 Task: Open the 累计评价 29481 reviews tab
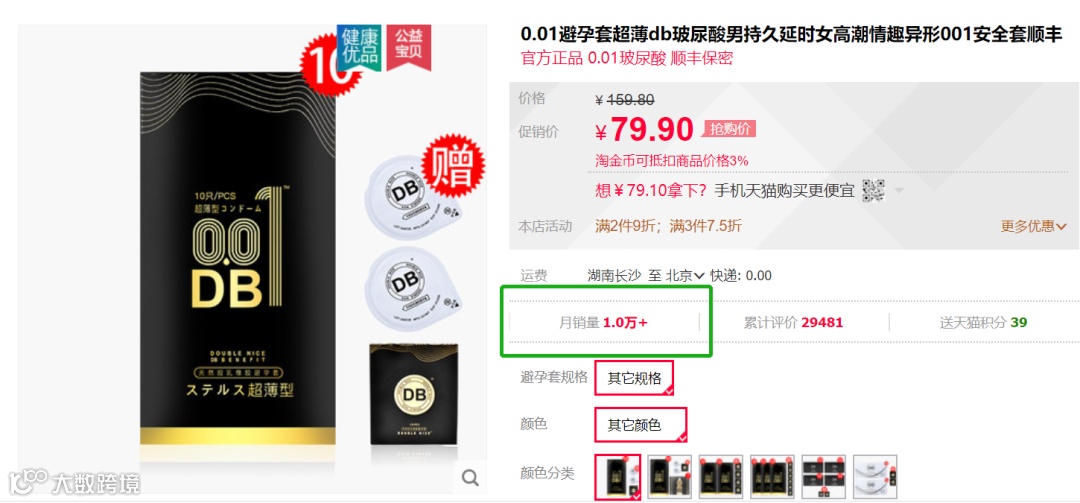tap(793, 322)
